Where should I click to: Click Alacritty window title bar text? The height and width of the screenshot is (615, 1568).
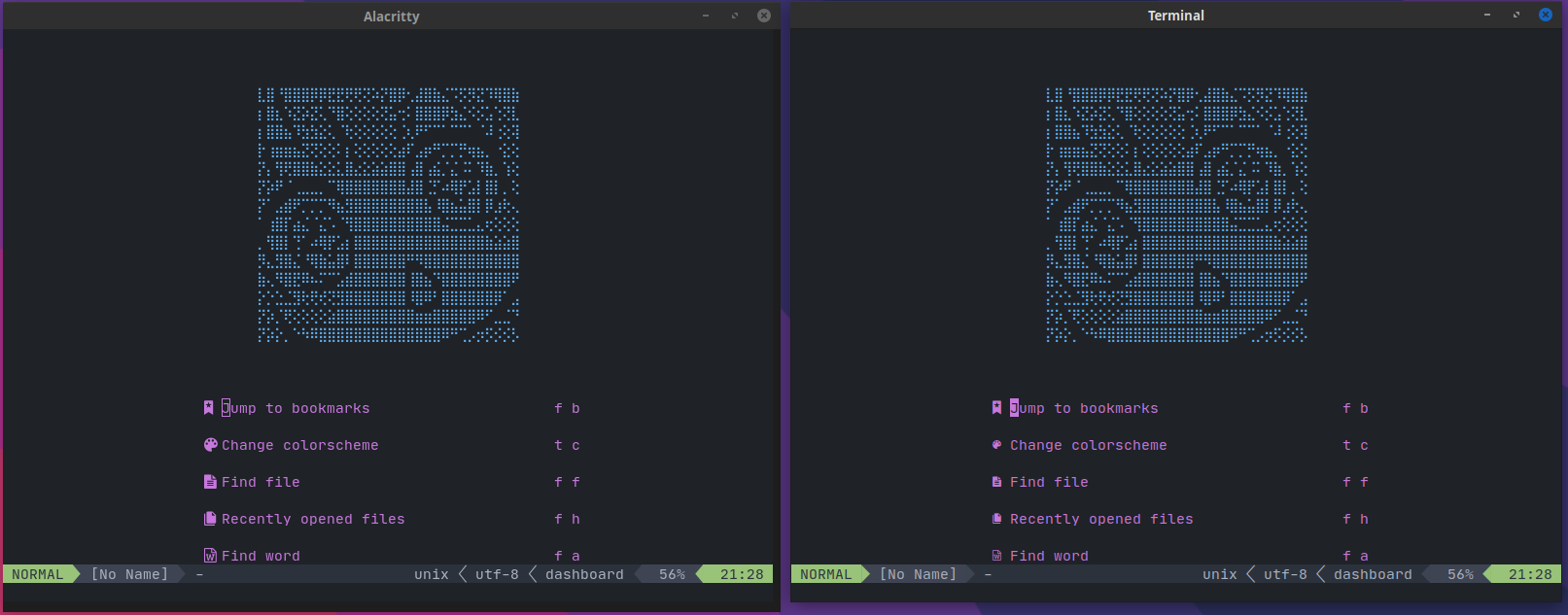(392, 17)
